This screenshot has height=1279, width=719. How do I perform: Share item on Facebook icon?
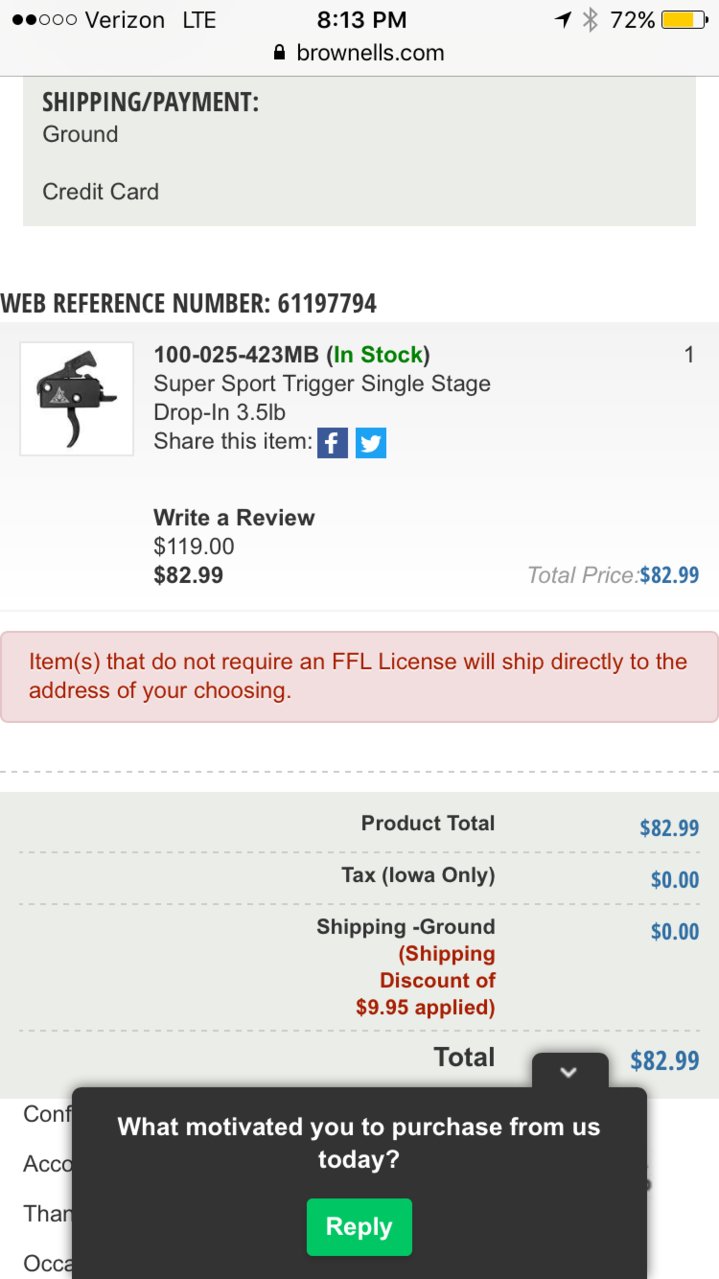pos(332,442)
